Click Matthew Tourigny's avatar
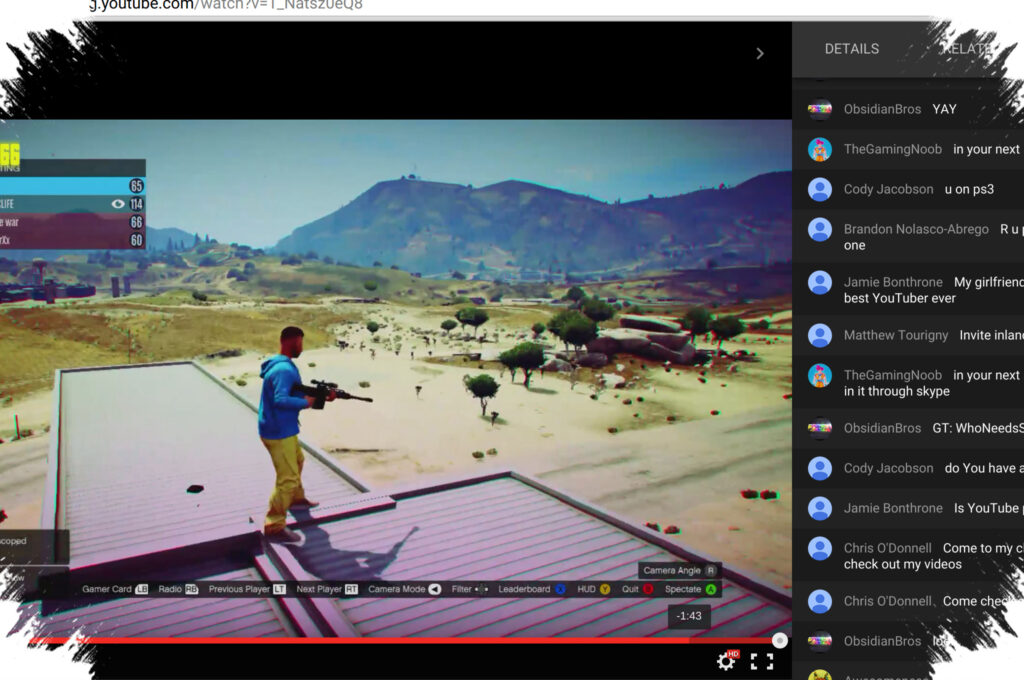1024x680 pixels. coord(820,335)
